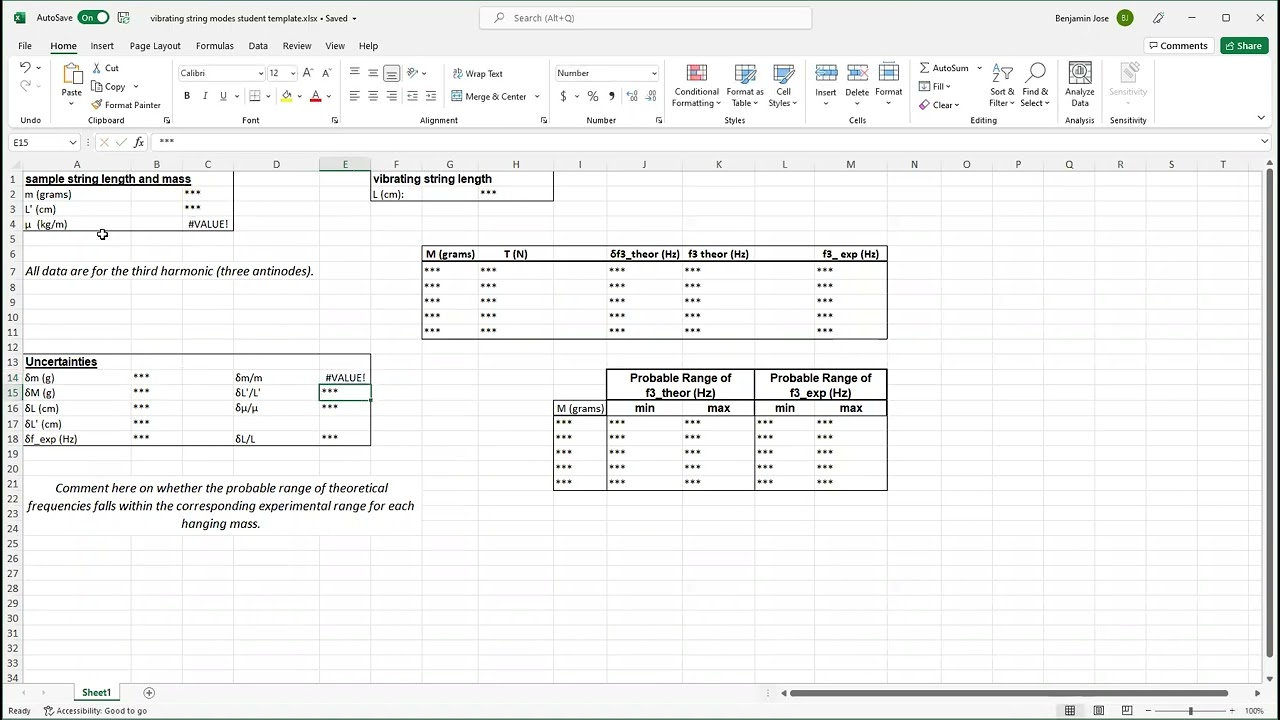Toggle bottom vertical alignment
This screenshot has width=1280, height=720.
coord(391,73)
